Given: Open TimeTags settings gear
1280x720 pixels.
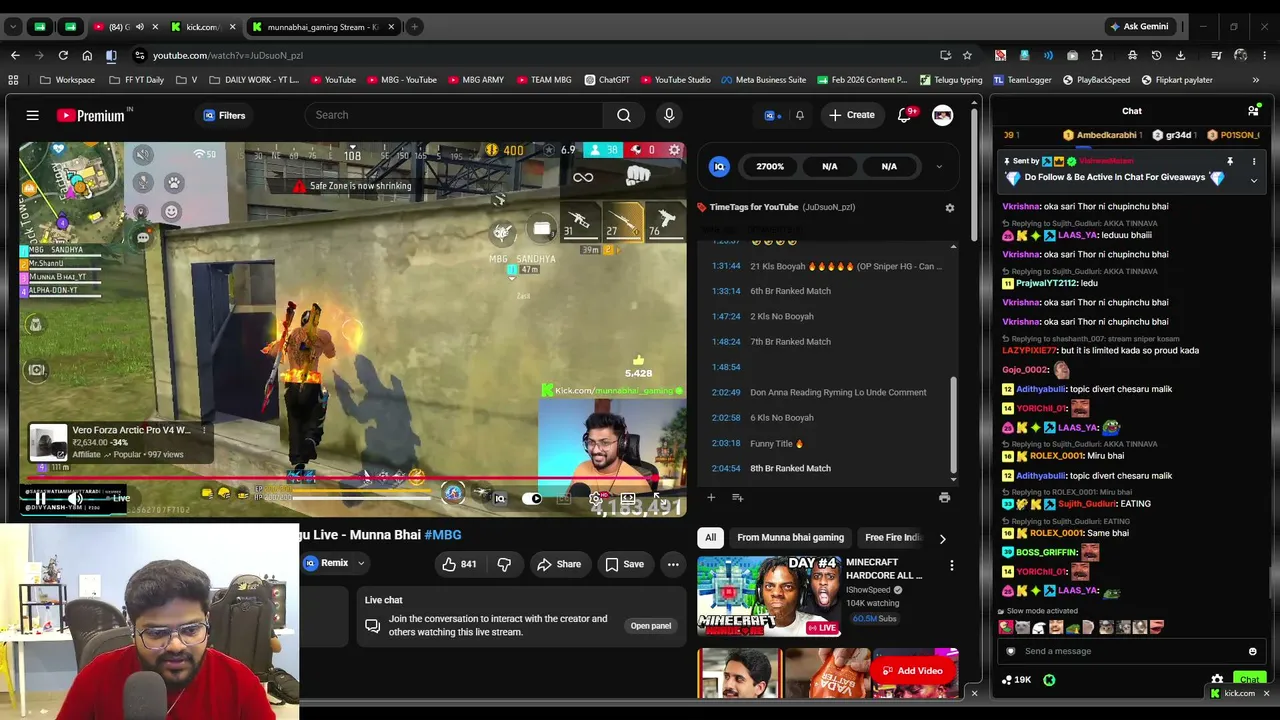Looking at the screenshot, I should pos(949,208).
